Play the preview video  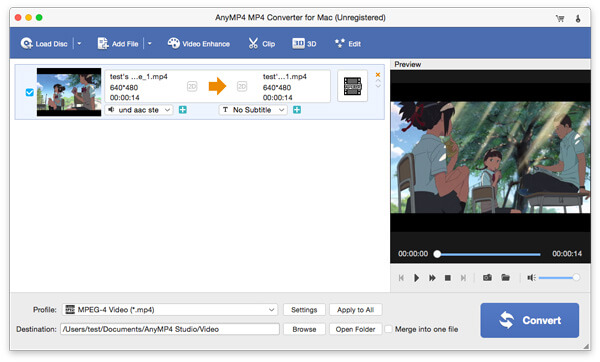[416, 278]
